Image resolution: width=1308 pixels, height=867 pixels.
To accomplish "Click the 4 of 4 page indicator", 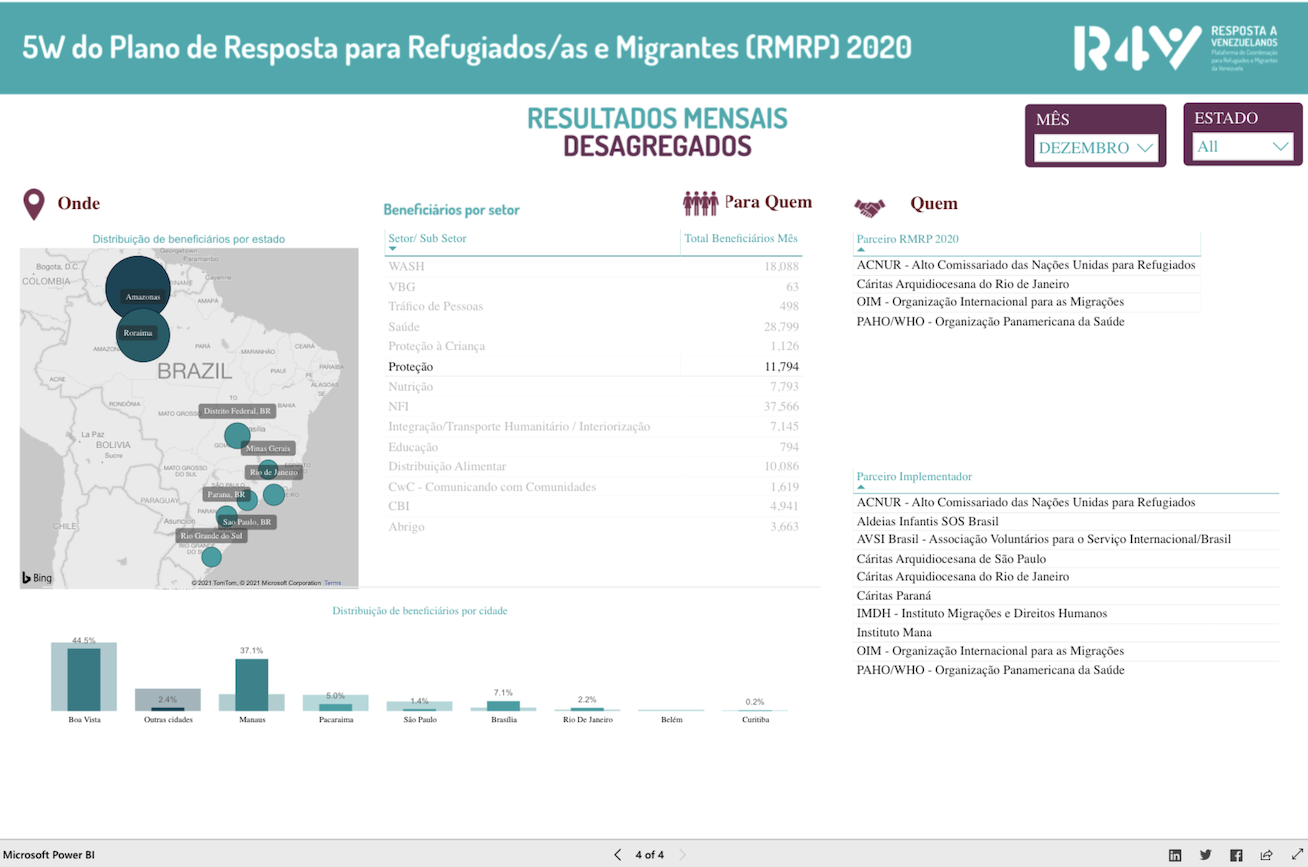I will click(650, 855).
